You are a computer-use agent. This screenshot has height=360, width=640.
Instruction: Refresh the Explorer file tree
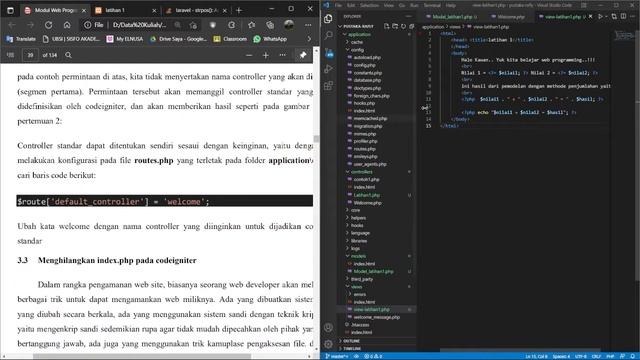click(403, 26)
